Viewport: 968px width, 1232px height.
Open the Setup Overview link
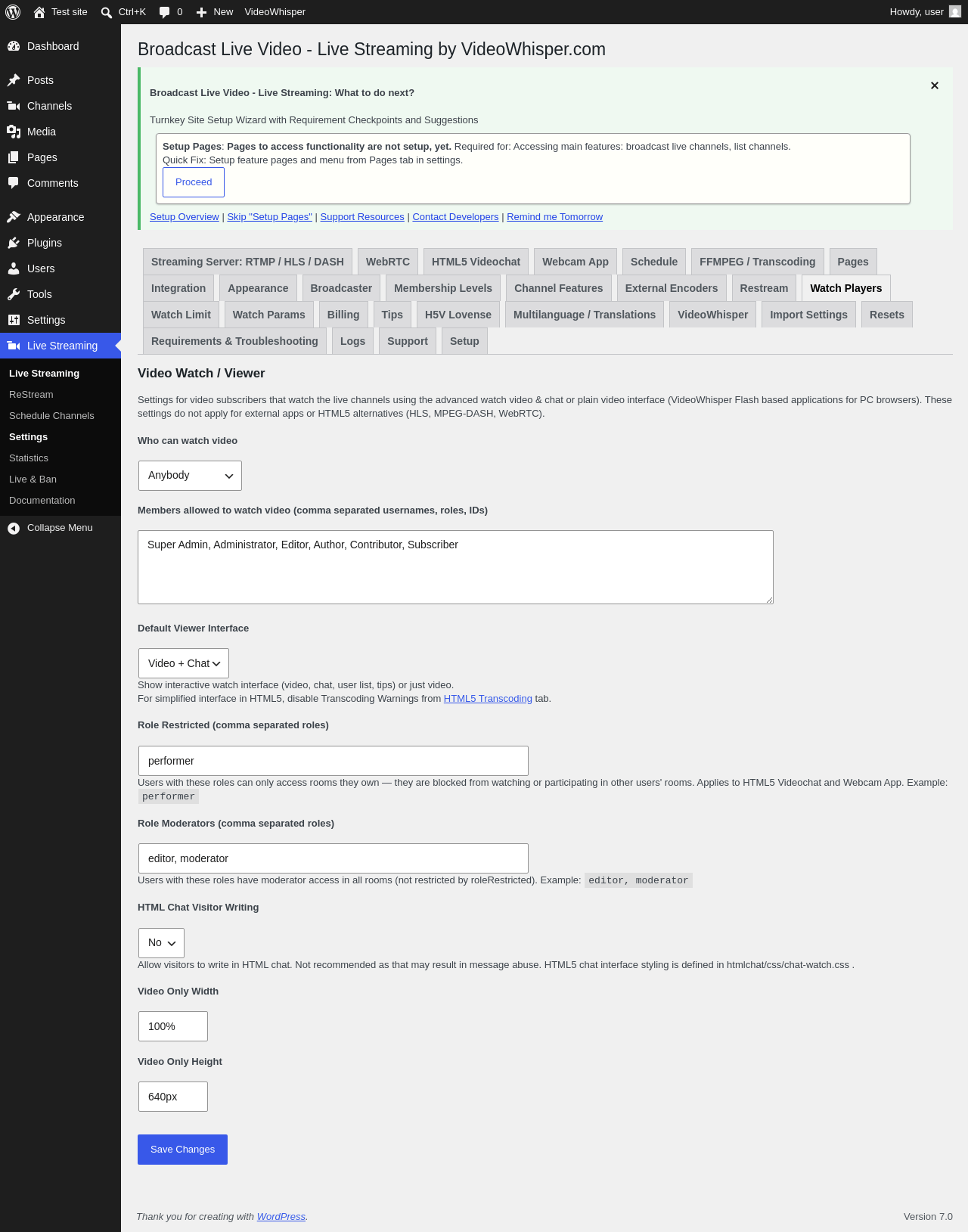point(185,217)
